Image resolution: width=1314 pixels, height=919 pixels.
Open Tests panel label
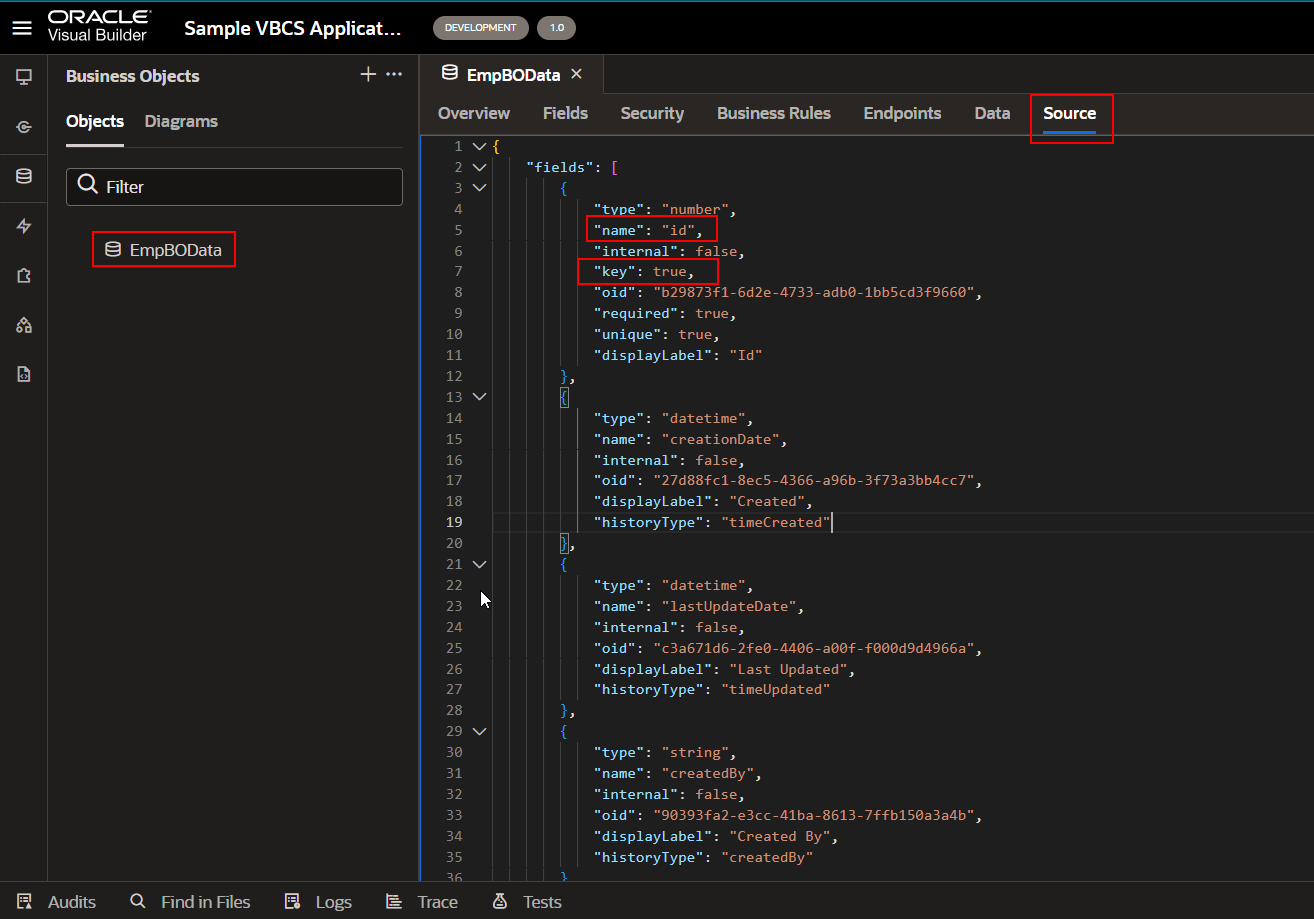tap(542, 902)
